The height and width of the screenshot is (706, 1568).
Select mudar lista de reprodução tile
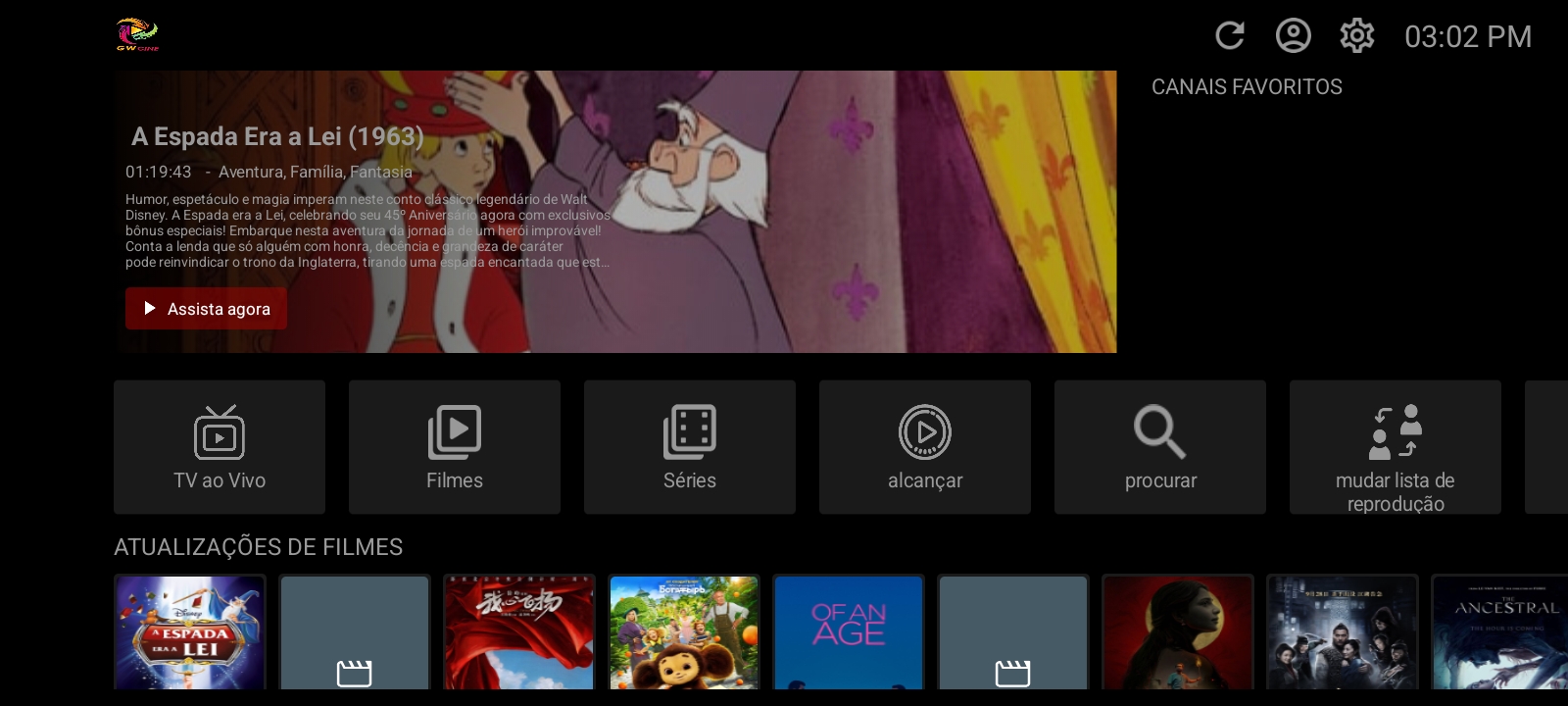click(x=1396, y=447)
